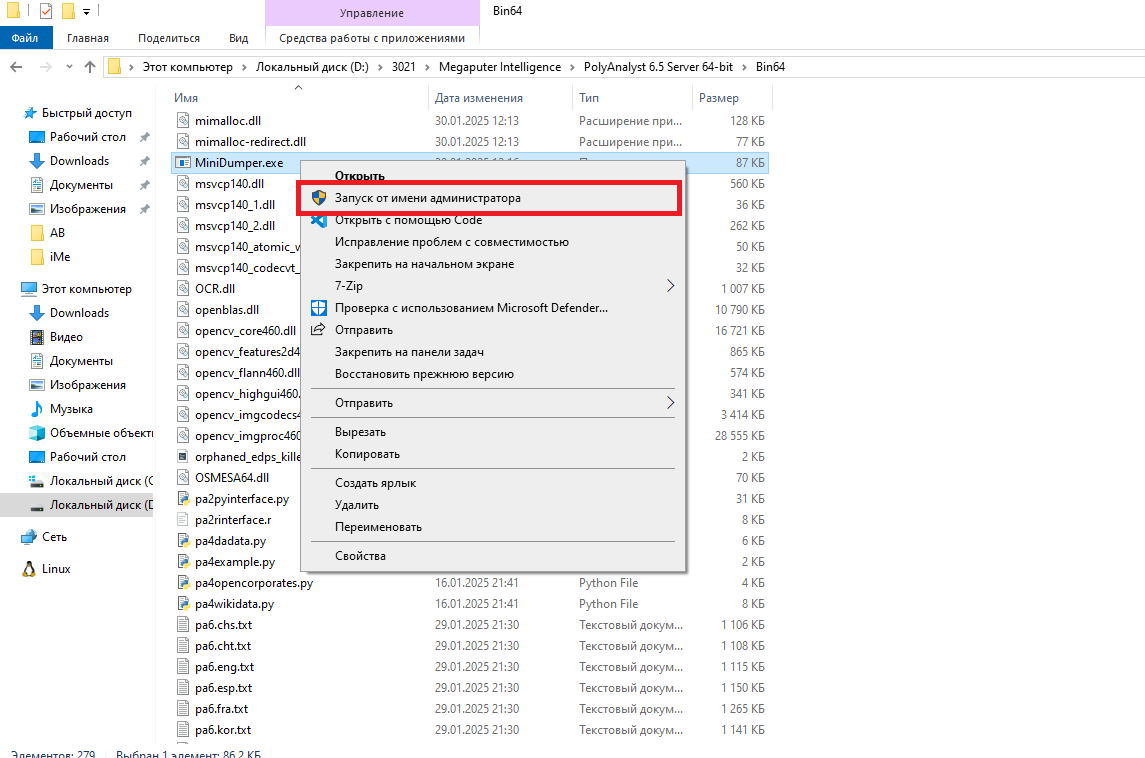This screenshot has height=758, width=1145.
Task: Unpin Документы pushpin in quick access
Action: pyautogui.click(x=145, y=185)
